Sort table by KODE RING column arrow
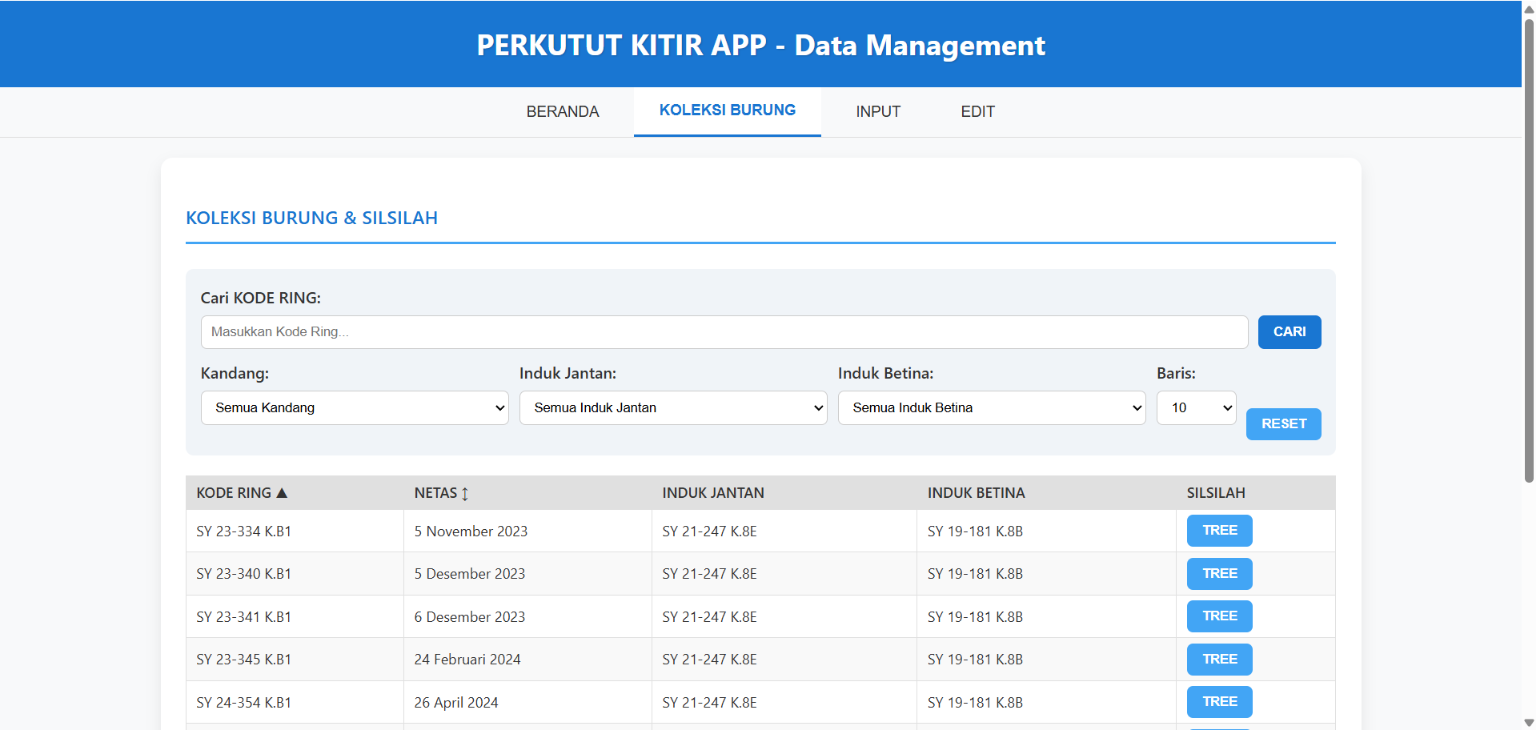 [281, 493]
